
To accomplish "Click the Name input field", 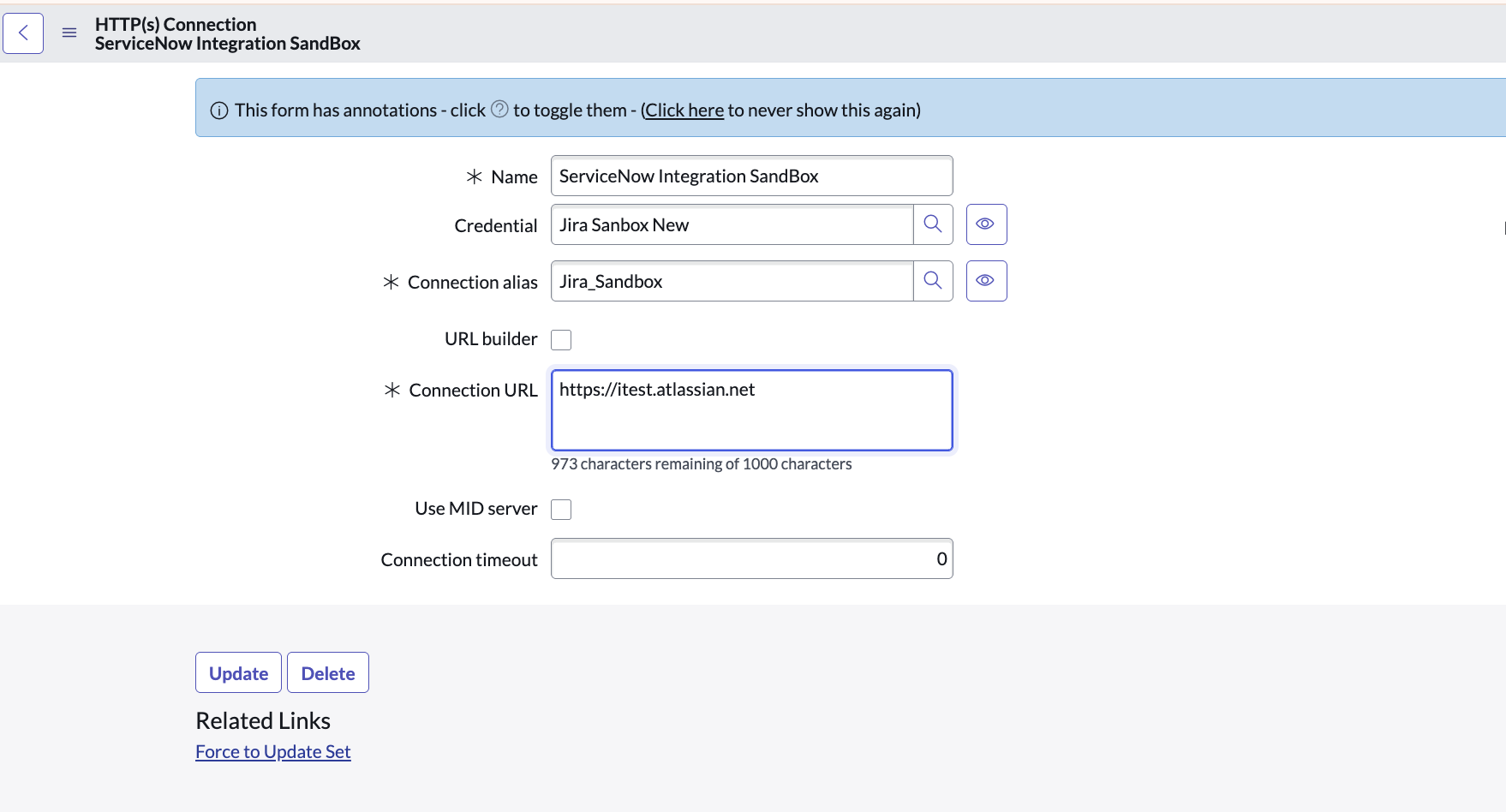I will (751, 176).
